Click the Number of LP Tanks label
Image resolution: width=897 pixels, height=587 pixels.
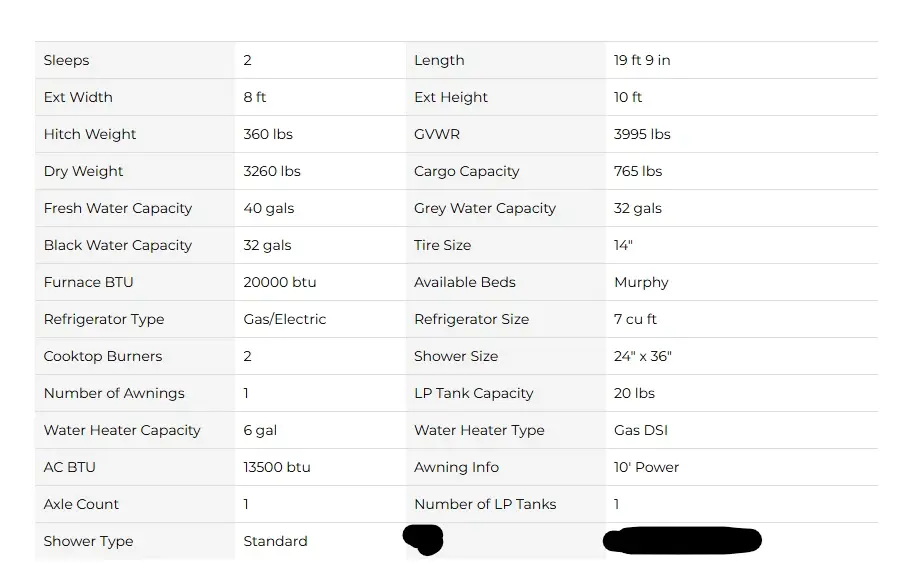click(x=485, y=504)
